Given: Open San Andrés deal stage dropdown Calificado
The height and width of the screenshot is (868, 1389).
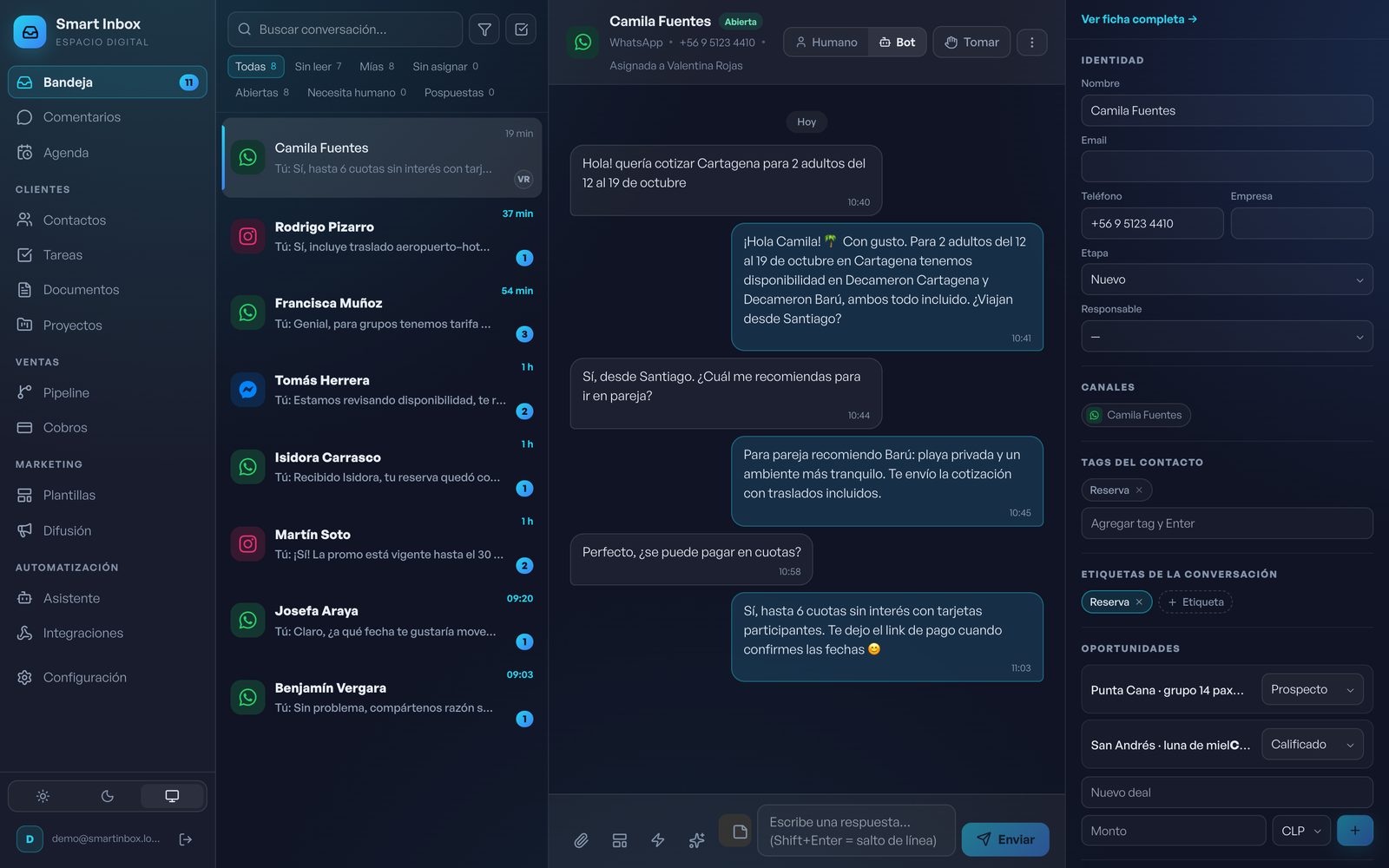Looking at the screenshot, I should 1312,745.
